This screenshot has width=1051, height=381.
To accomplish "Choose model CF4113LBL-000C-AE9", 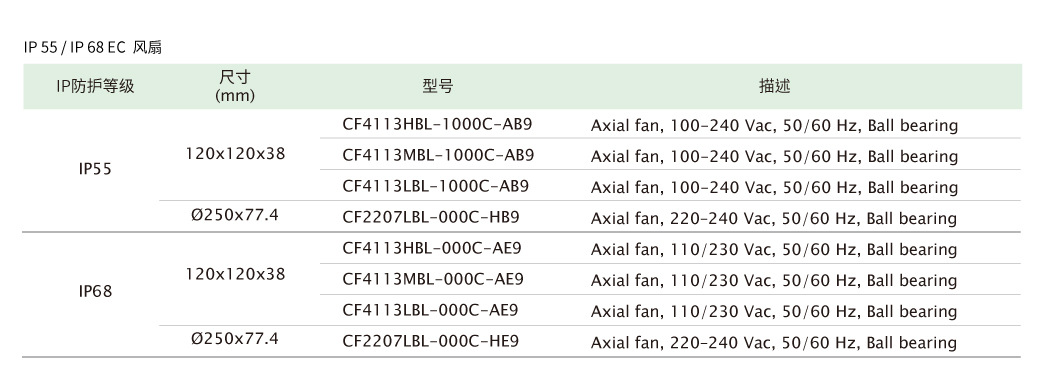I will click(430, 310).
